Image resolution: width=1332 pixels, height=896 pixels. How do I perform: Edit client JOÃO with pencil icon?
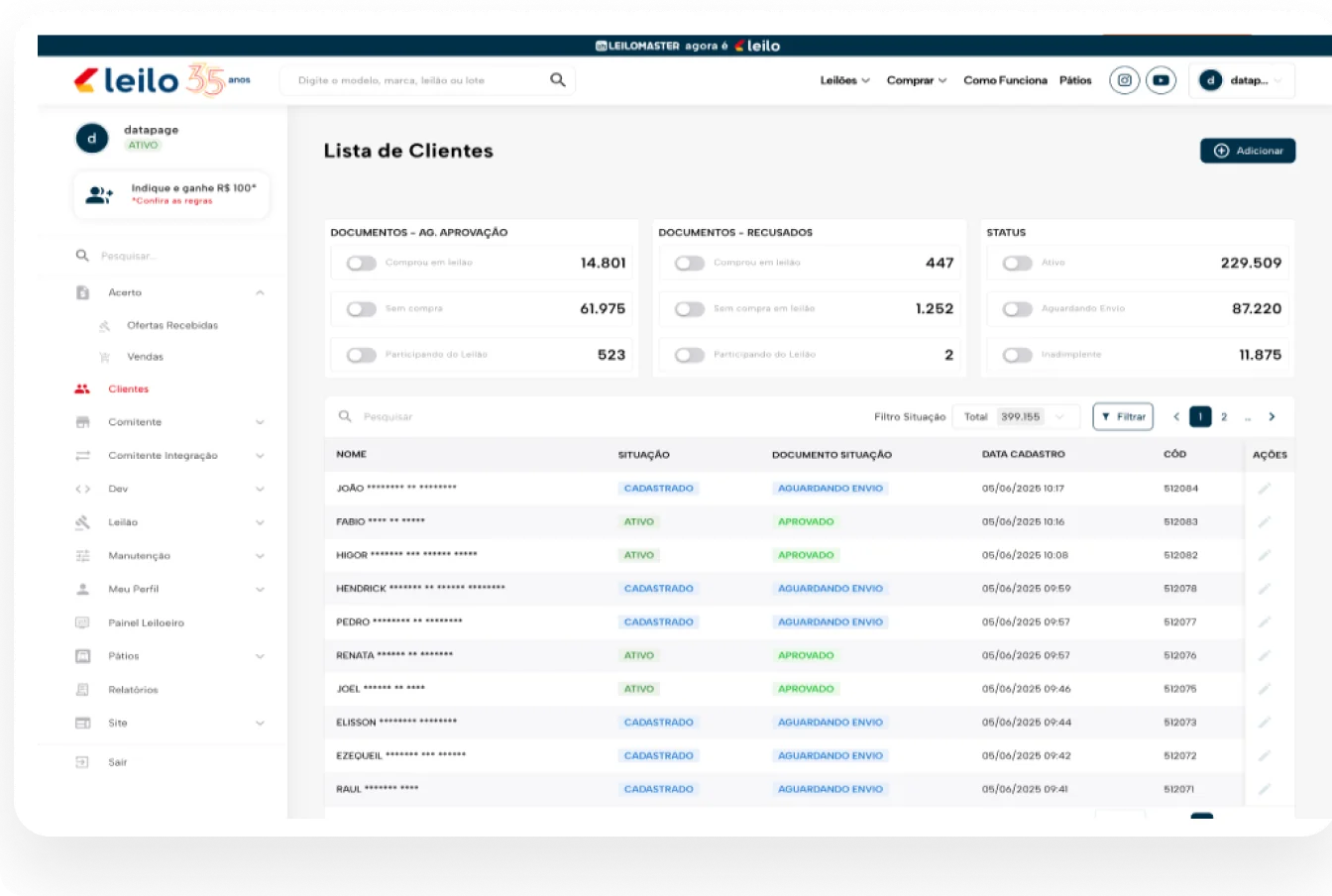pyautogui.click(x=1265, y=489)
